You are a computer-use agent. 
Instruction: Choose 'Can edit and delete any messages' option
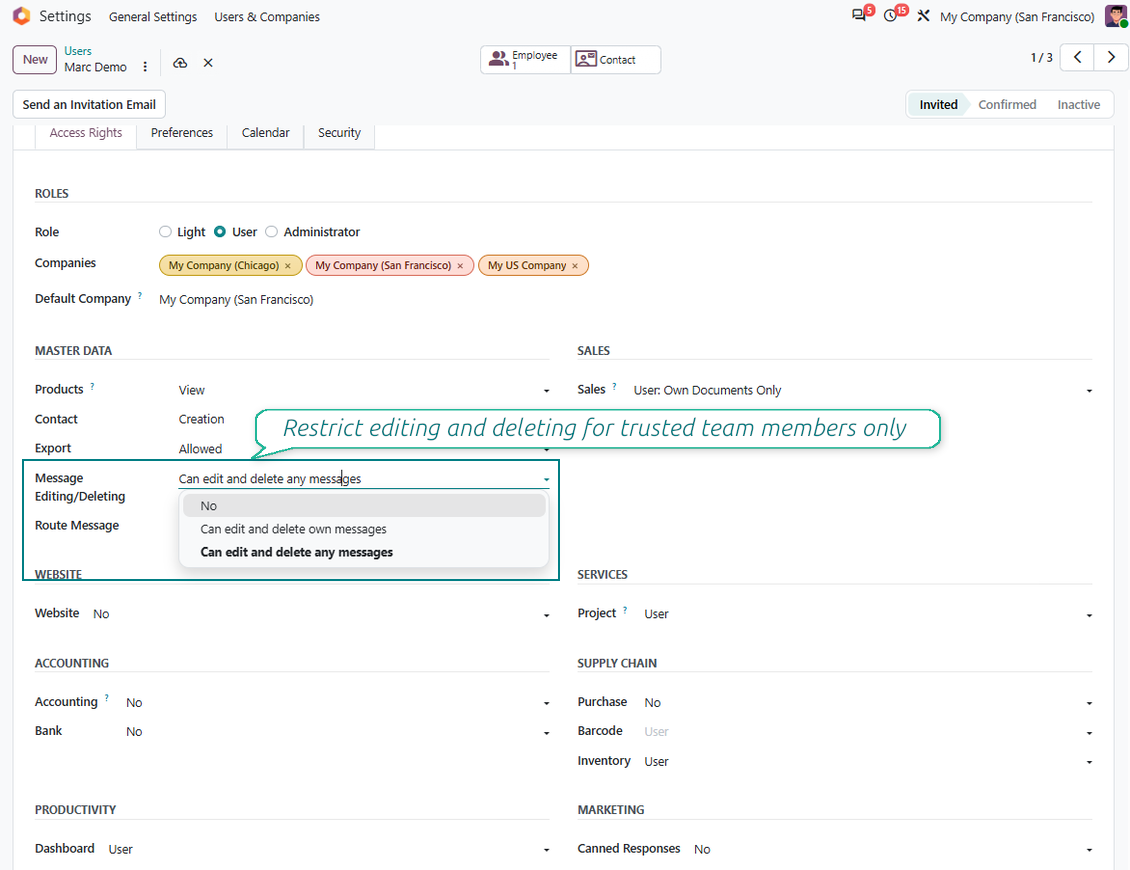pos(364,552)
